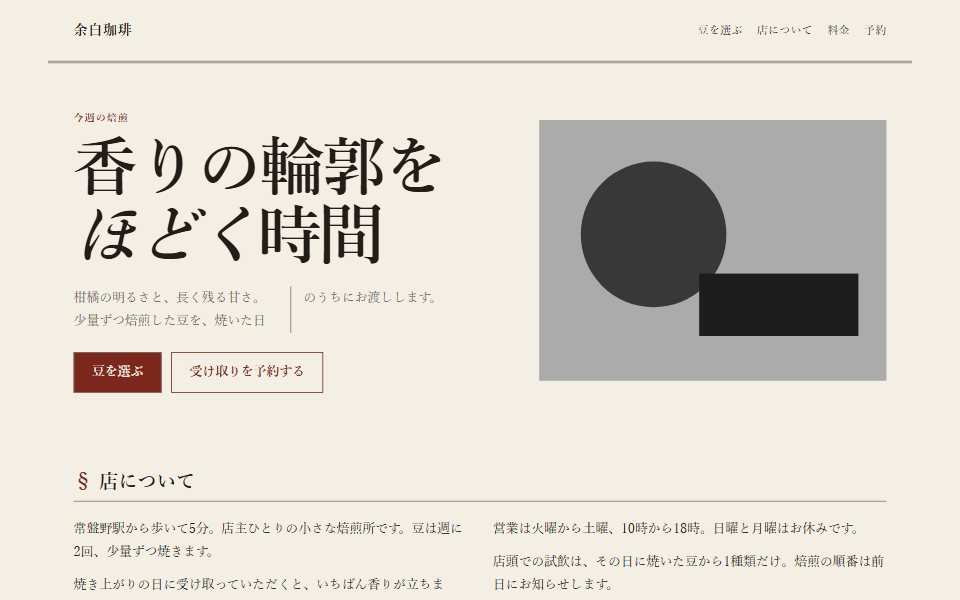Open 店について navigation item
This screenshot has height=600, width=960.
pos(784,30)
